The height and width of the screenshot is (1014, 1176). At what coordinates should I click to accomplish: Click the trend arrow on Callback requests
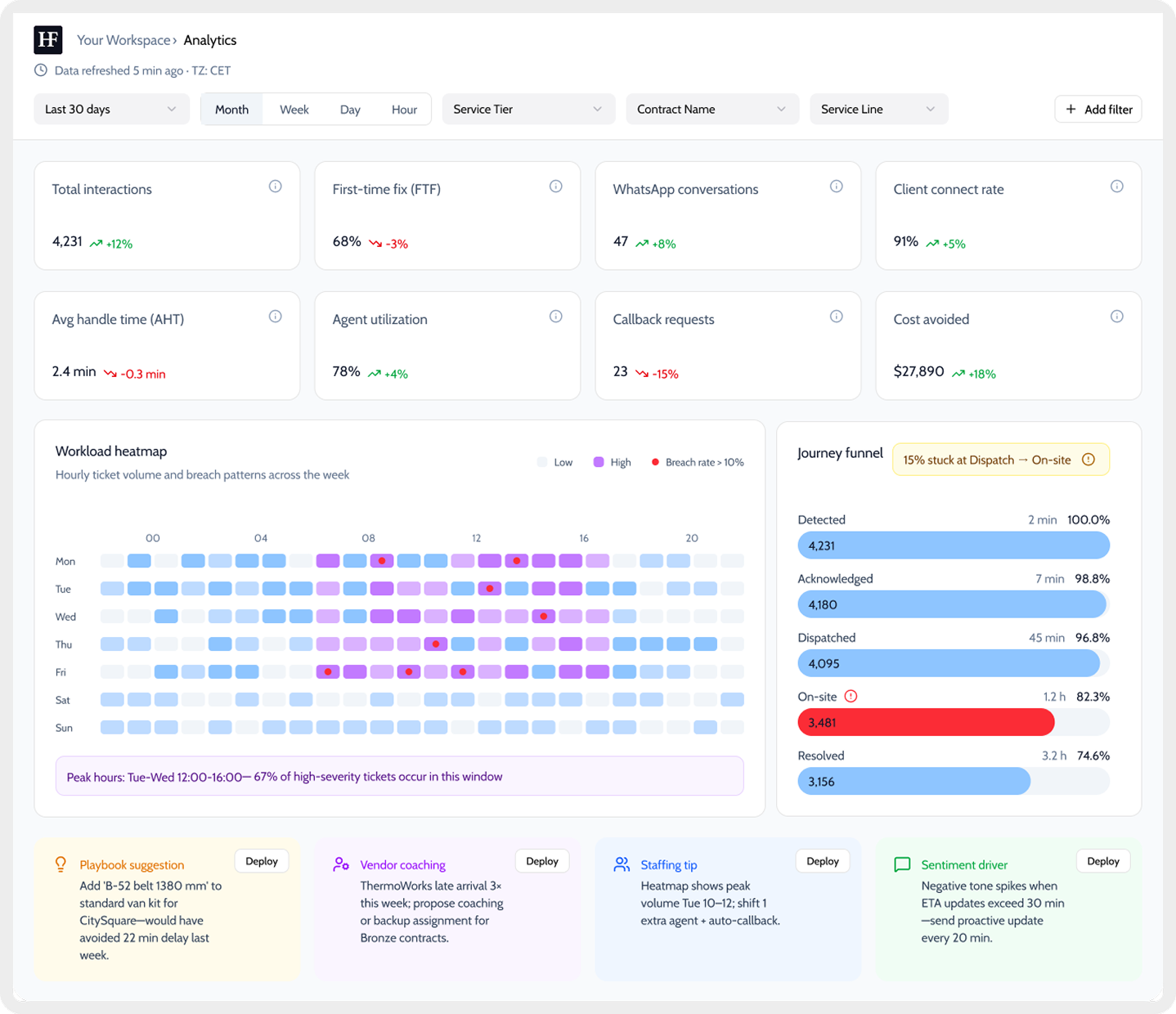coord(642,374)
